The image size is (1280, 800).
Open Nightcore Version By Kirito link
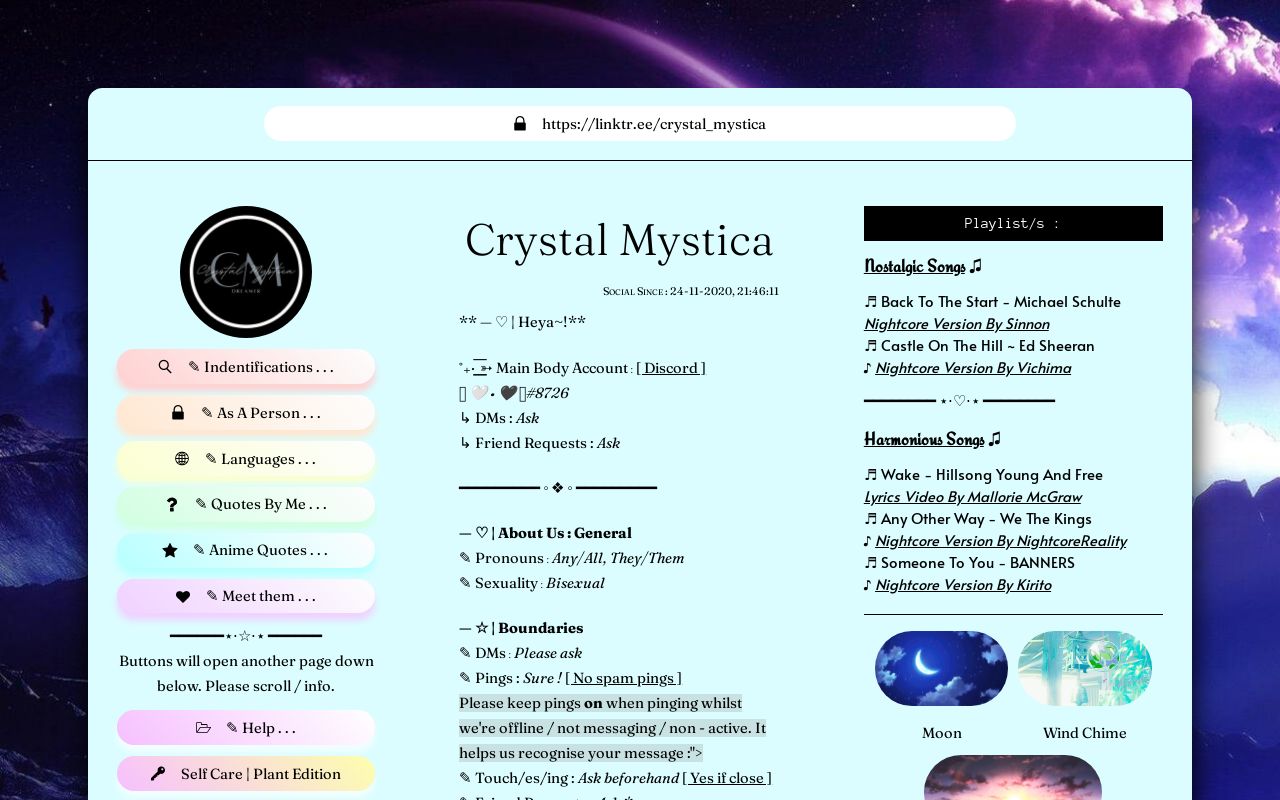click(x=963, y=585)
